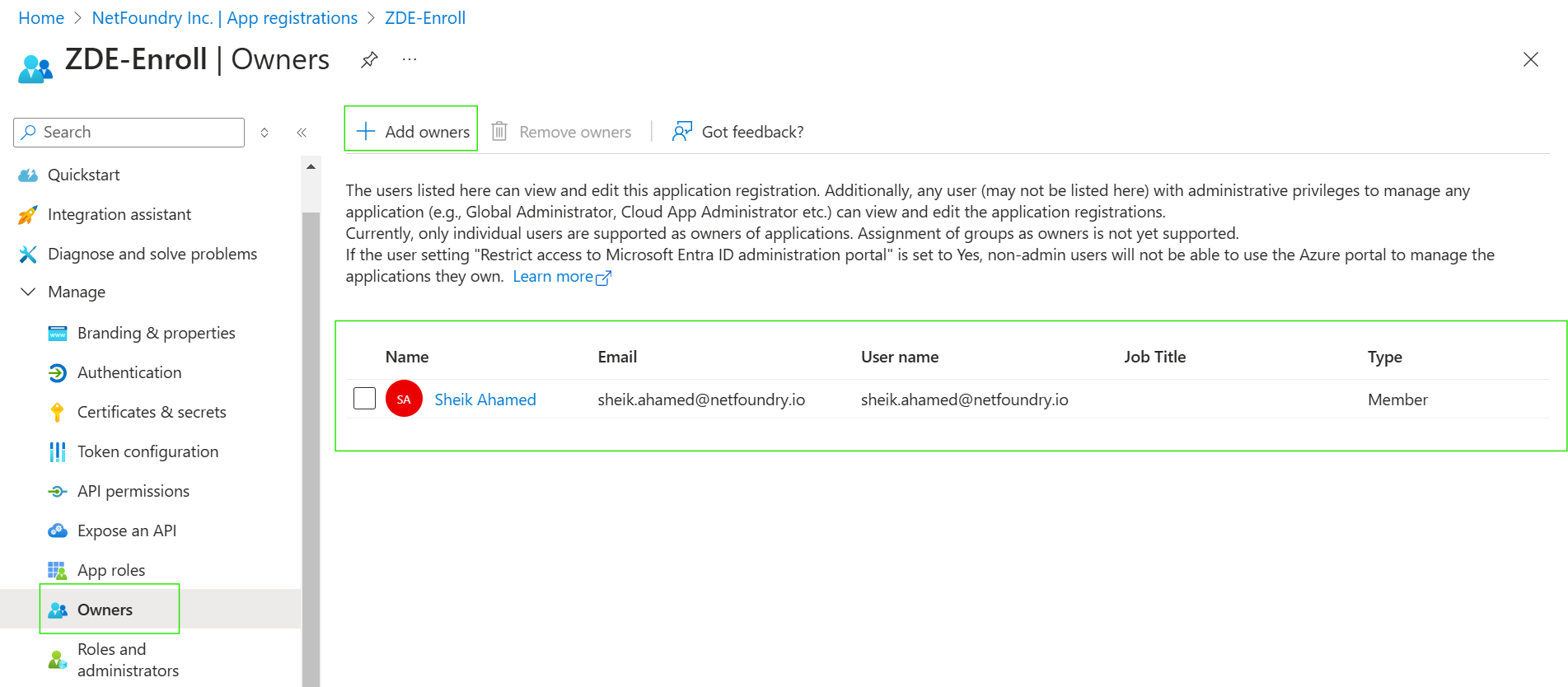Image resolution: width=1568 pixels, height=687 pixels.
Task: Click the Type column header
Action: (x=1384, y=357)
